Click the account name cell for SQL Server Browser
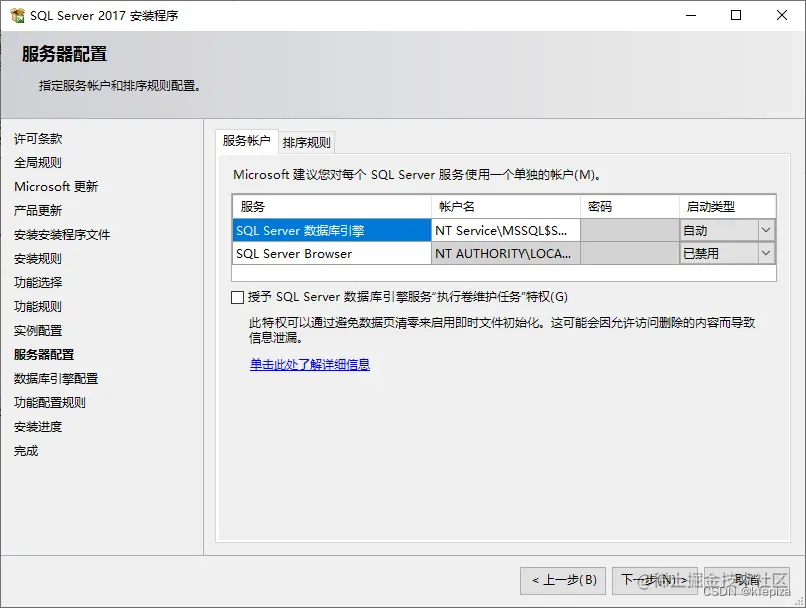The height and width of the screenshot is (608, 806). pyautogui.click(x=505, y=255)
